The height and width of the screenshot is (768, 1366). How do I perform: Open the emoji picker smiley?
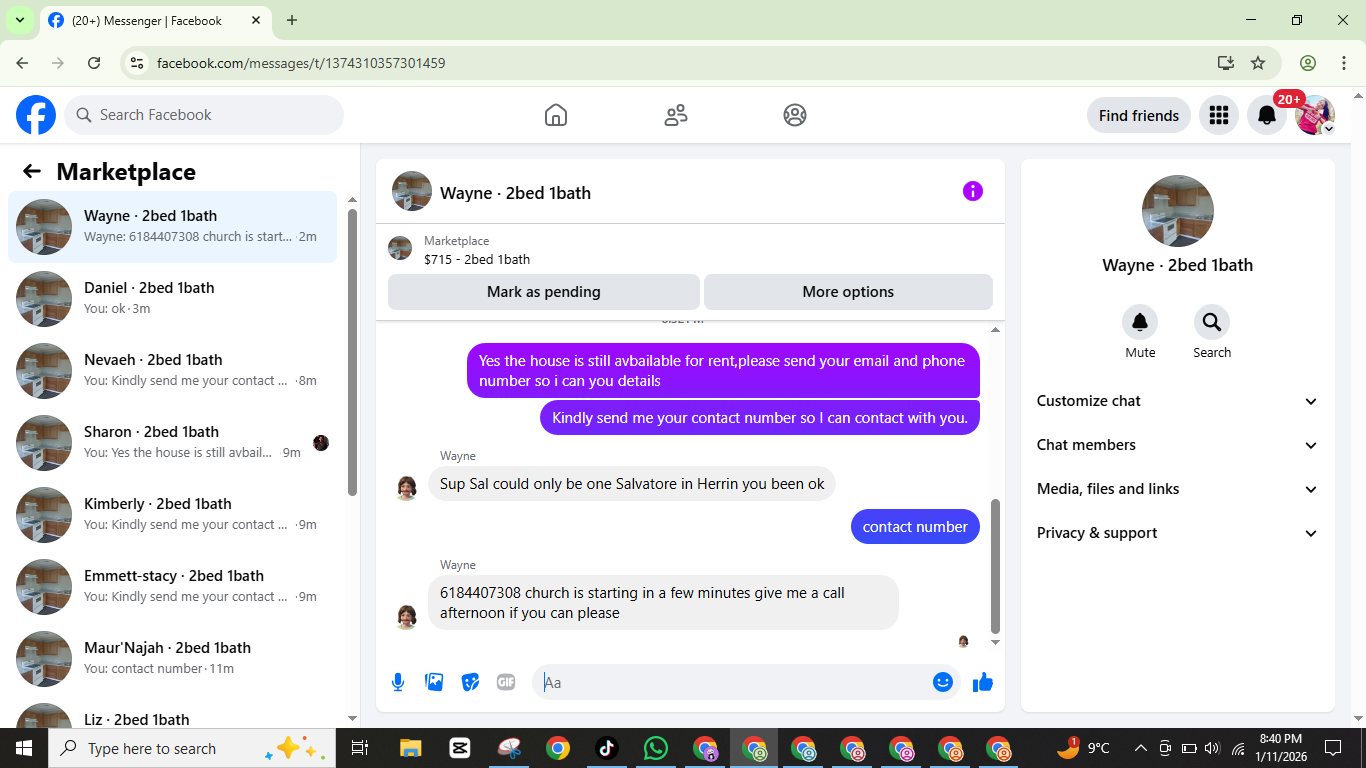[x=942, y=682]
